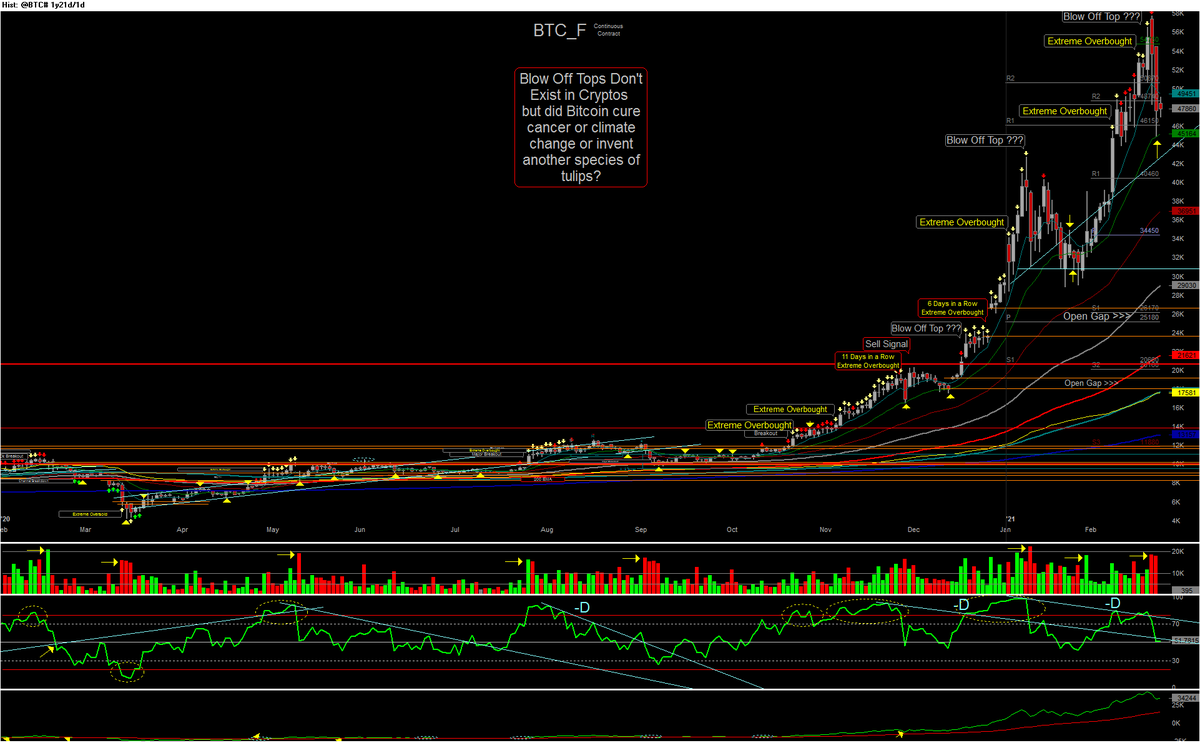Click the Oct label on time axis
This screenshot has width=1200, height=743.
(733, 528)
